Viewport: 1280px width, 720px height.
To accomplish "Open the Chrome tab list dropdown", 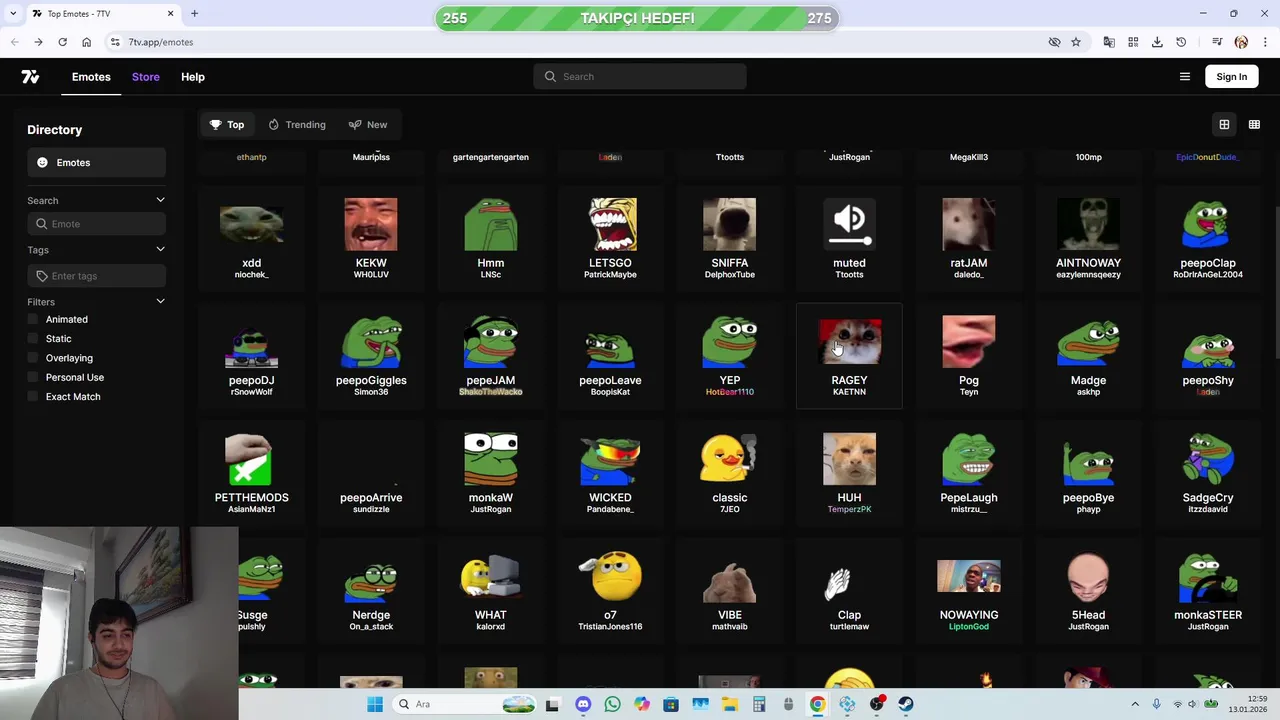I will click(x=12, y=14).
